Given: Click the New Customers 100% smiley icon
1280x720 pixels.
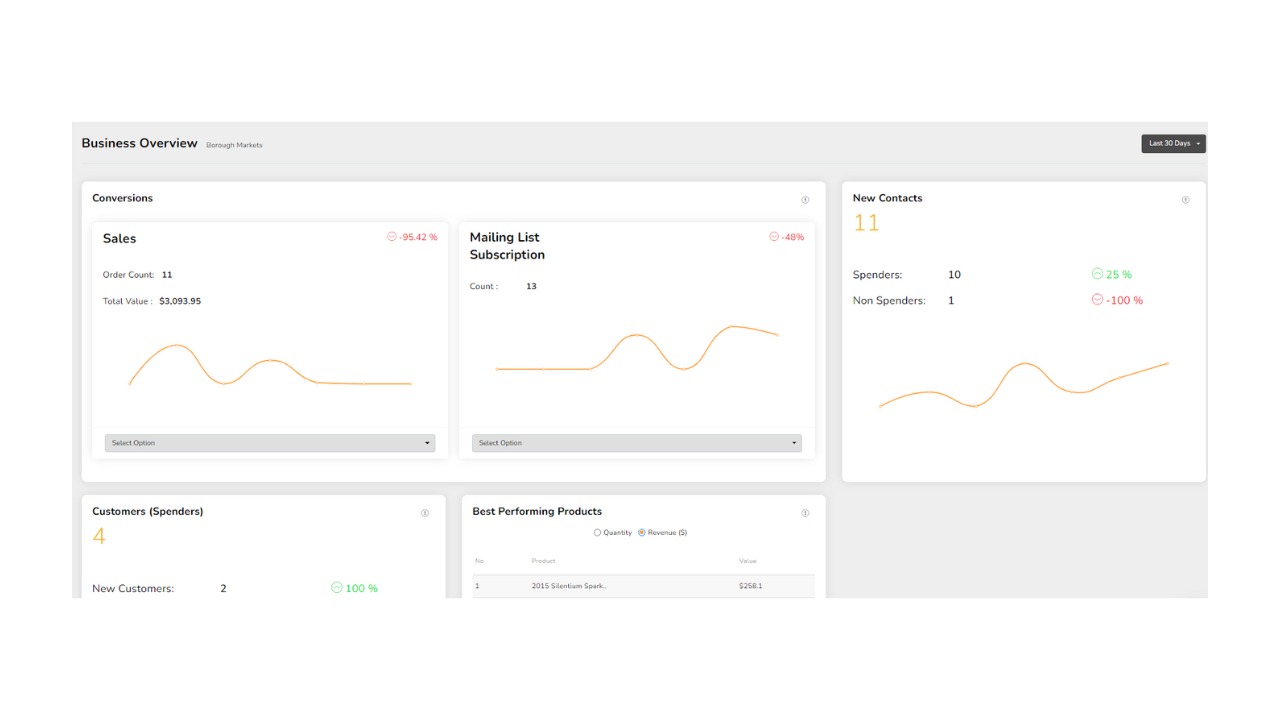Looking at the screenshot, I should click(337, 588).
